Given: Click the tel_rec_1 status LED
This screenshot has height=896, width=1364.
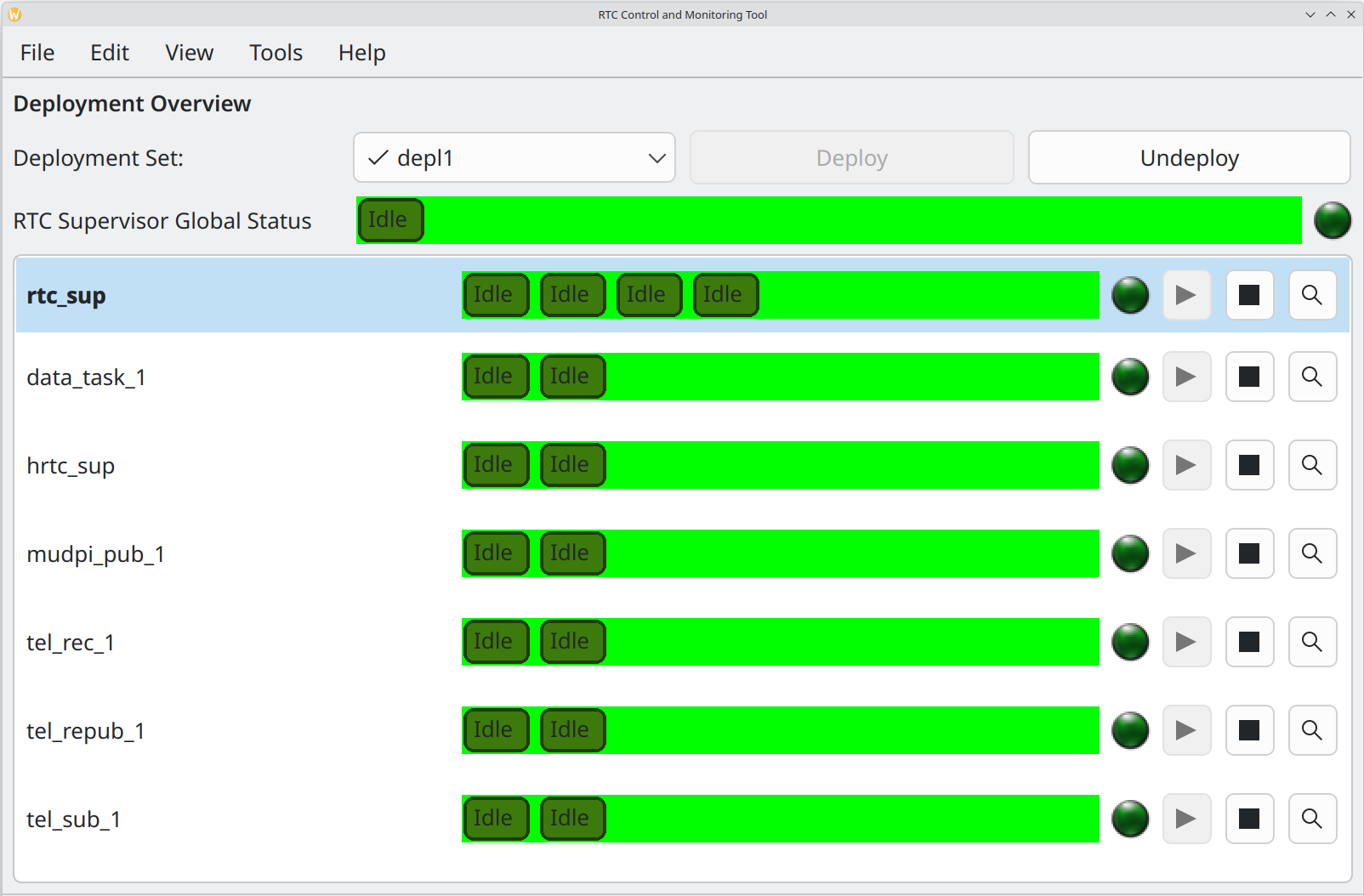Looking at the screenshot, I should [x=1130, y=642].
